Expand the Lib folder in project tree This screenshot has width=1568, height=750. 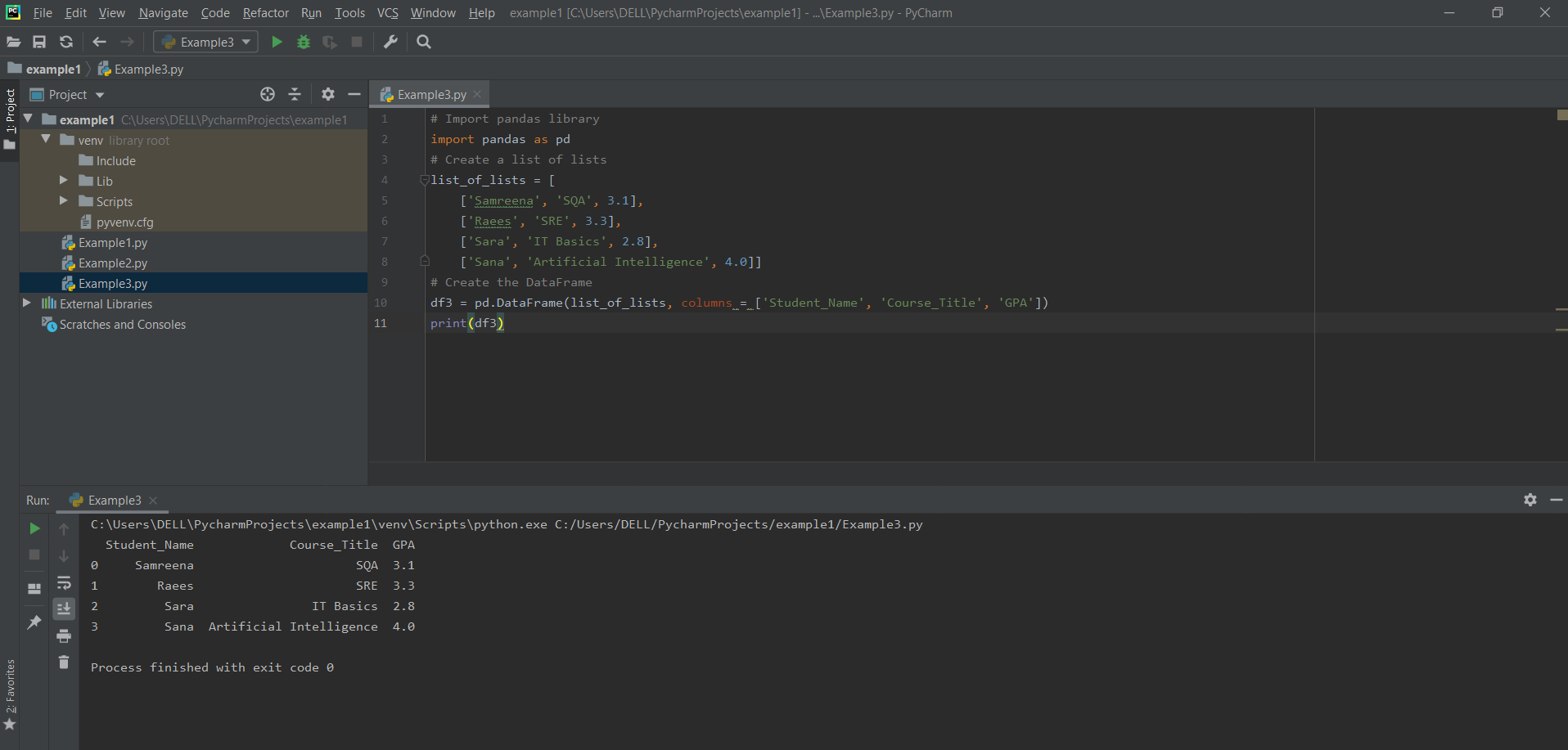pyautogui.click(x=64, y=181)
